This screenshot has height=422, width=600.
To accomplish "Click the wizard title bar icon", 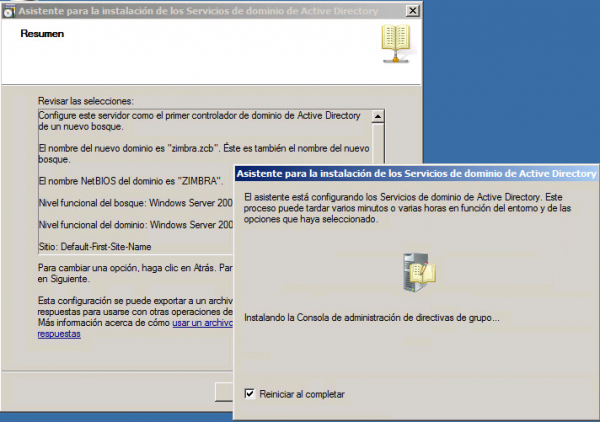I will click(x=9, y=11).
